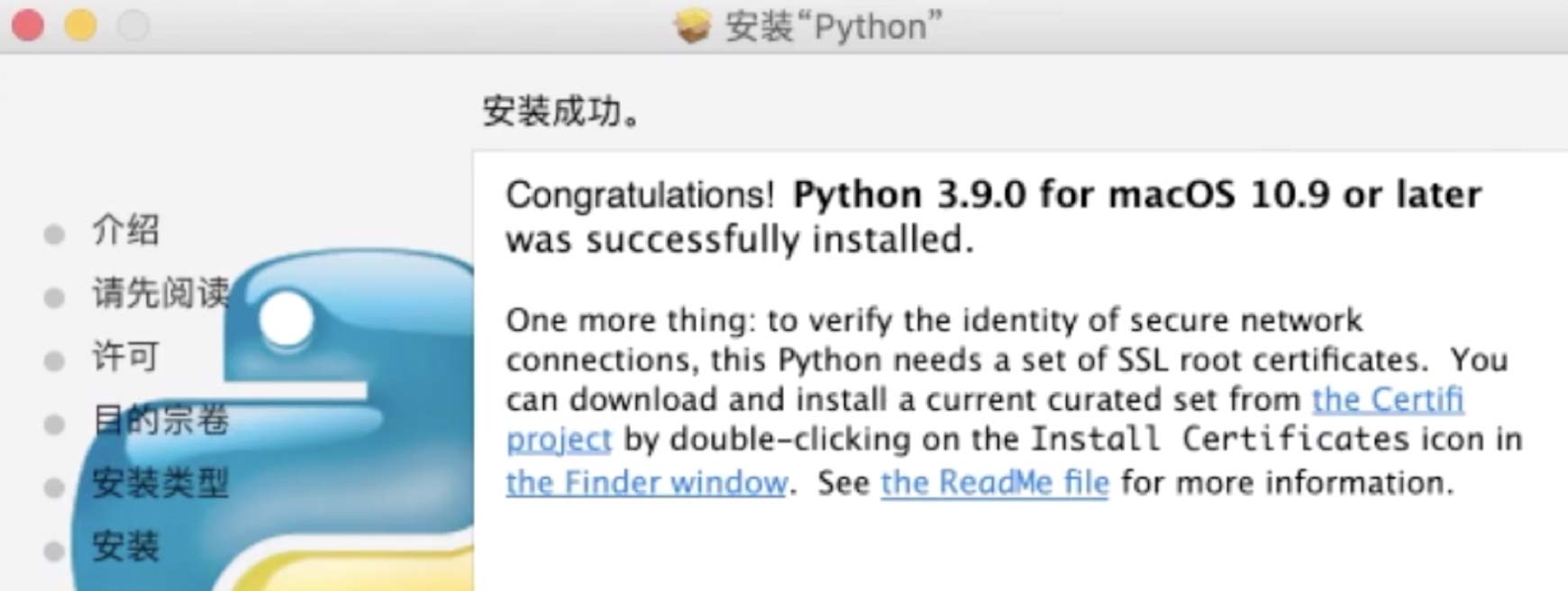Click the Install Certificates monospaced text

(x=1218, y=440)
